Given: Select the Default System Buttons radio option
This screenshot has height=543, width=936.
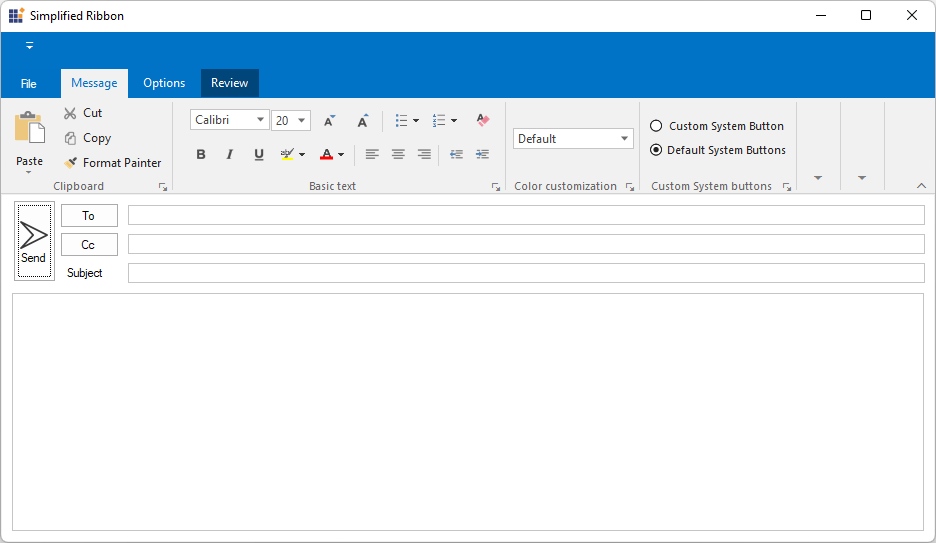Looking at the screenshot, I should [656, 150].
